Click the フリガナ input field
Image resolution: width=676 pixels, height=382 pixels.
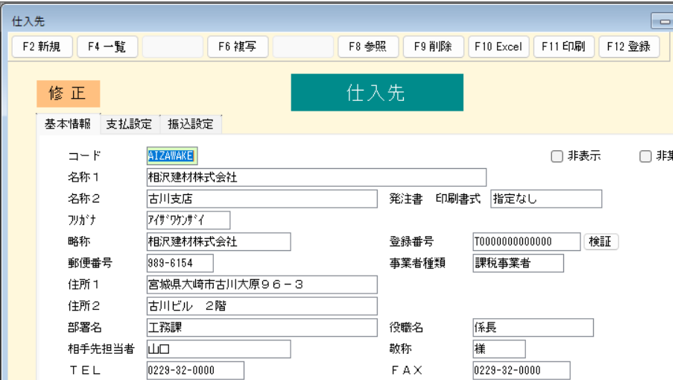click(188, 220)
